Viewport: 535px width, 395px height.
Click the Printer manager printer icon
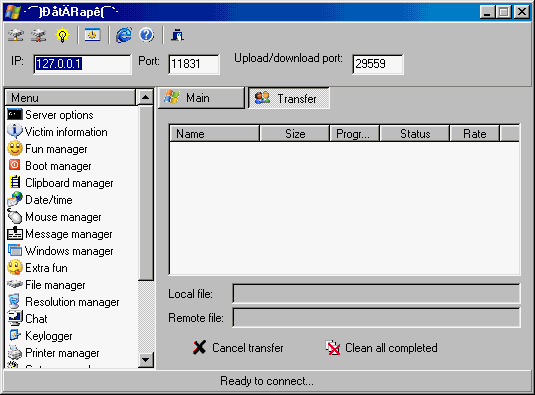(15, 352)
